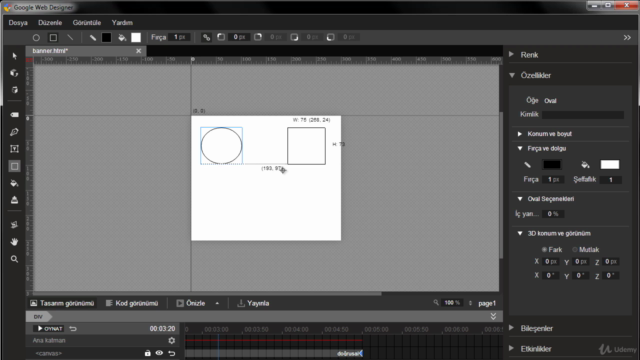Collapse Oval Seçenekleri section
Image resolution: width=640 pixels, height=360 pixels.
tap(520, 199)
